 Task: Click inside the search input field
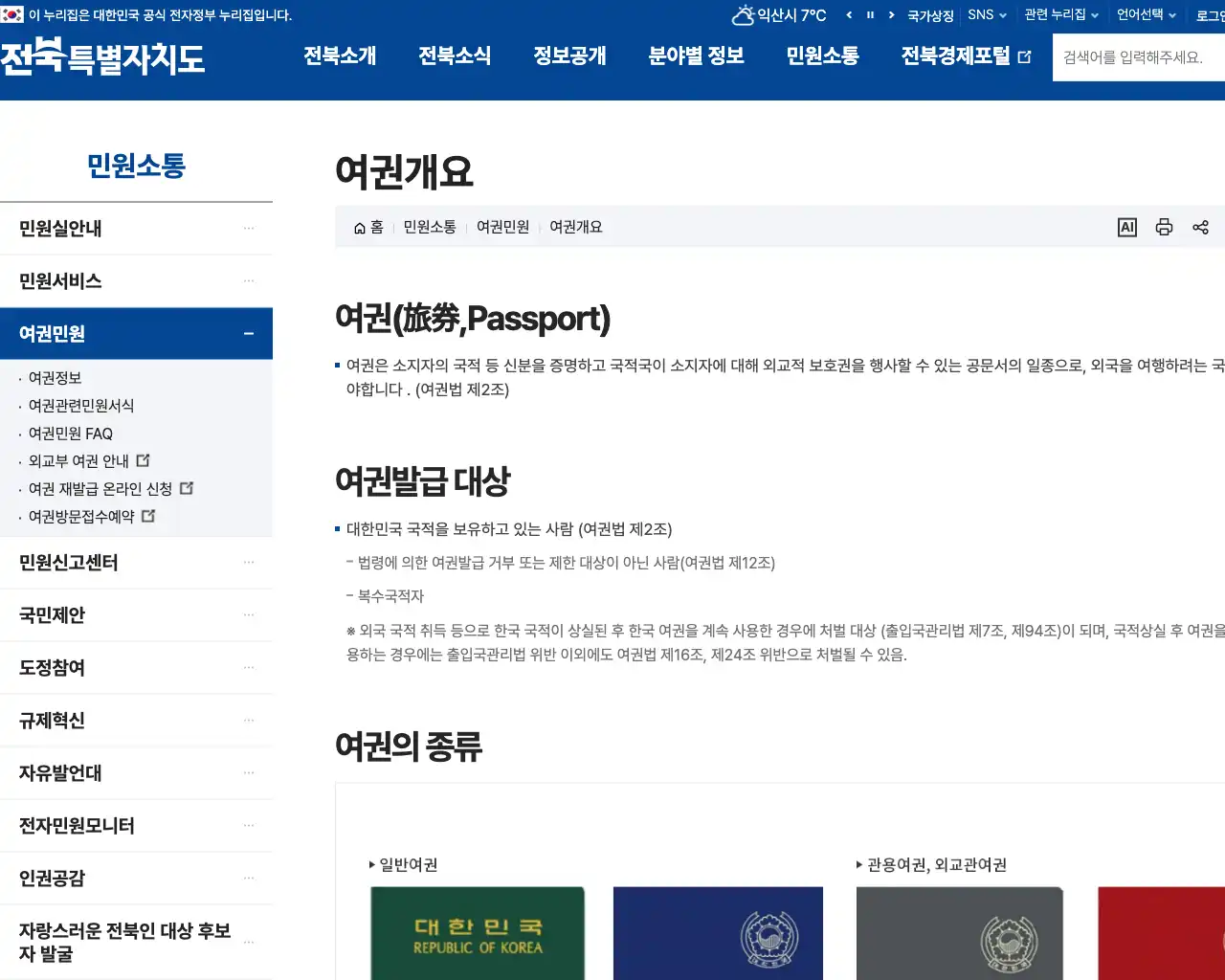click(1139, 57)
